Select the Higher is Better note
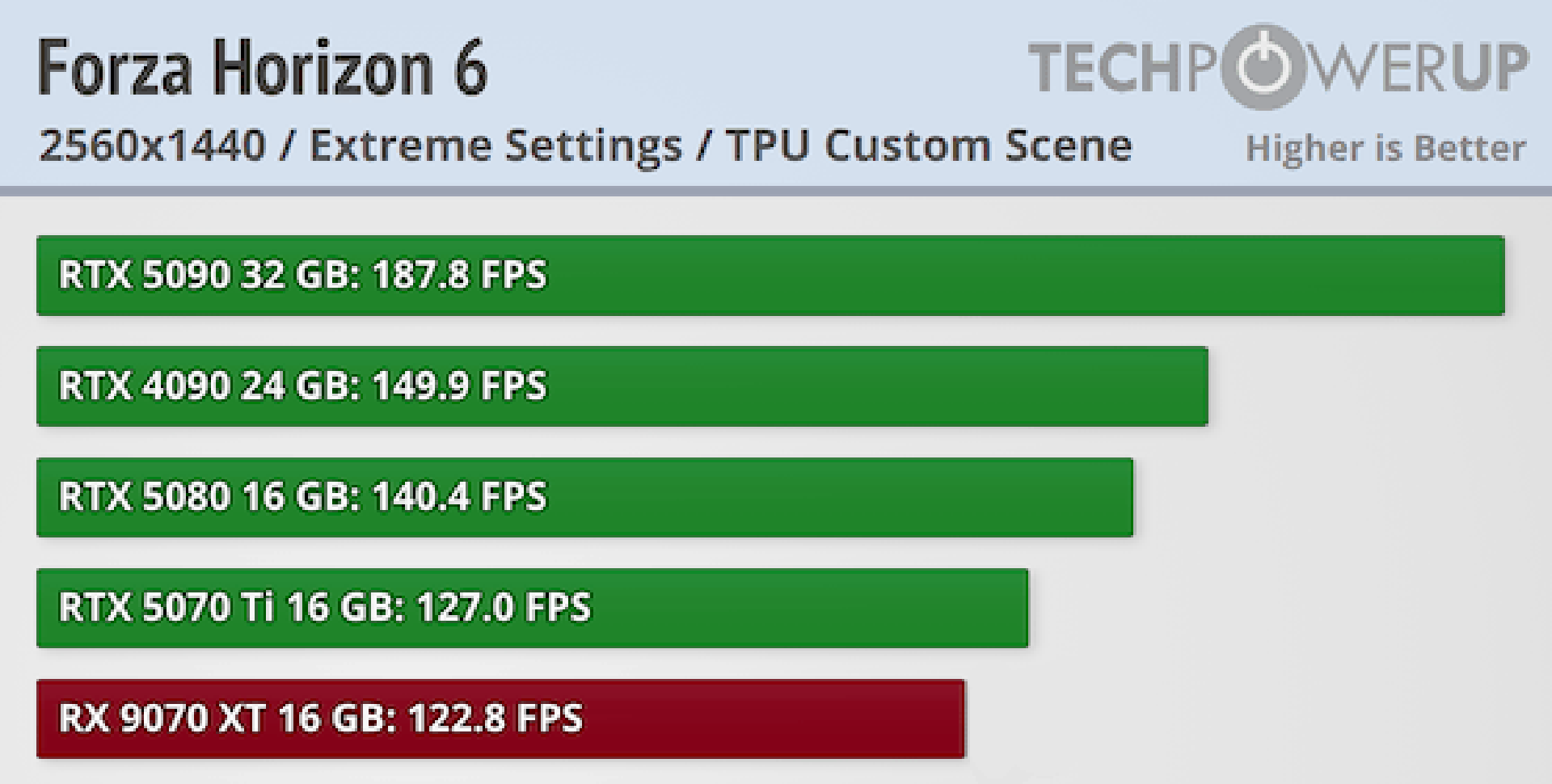The image size is (1552, 784). tap(1385, 148)
